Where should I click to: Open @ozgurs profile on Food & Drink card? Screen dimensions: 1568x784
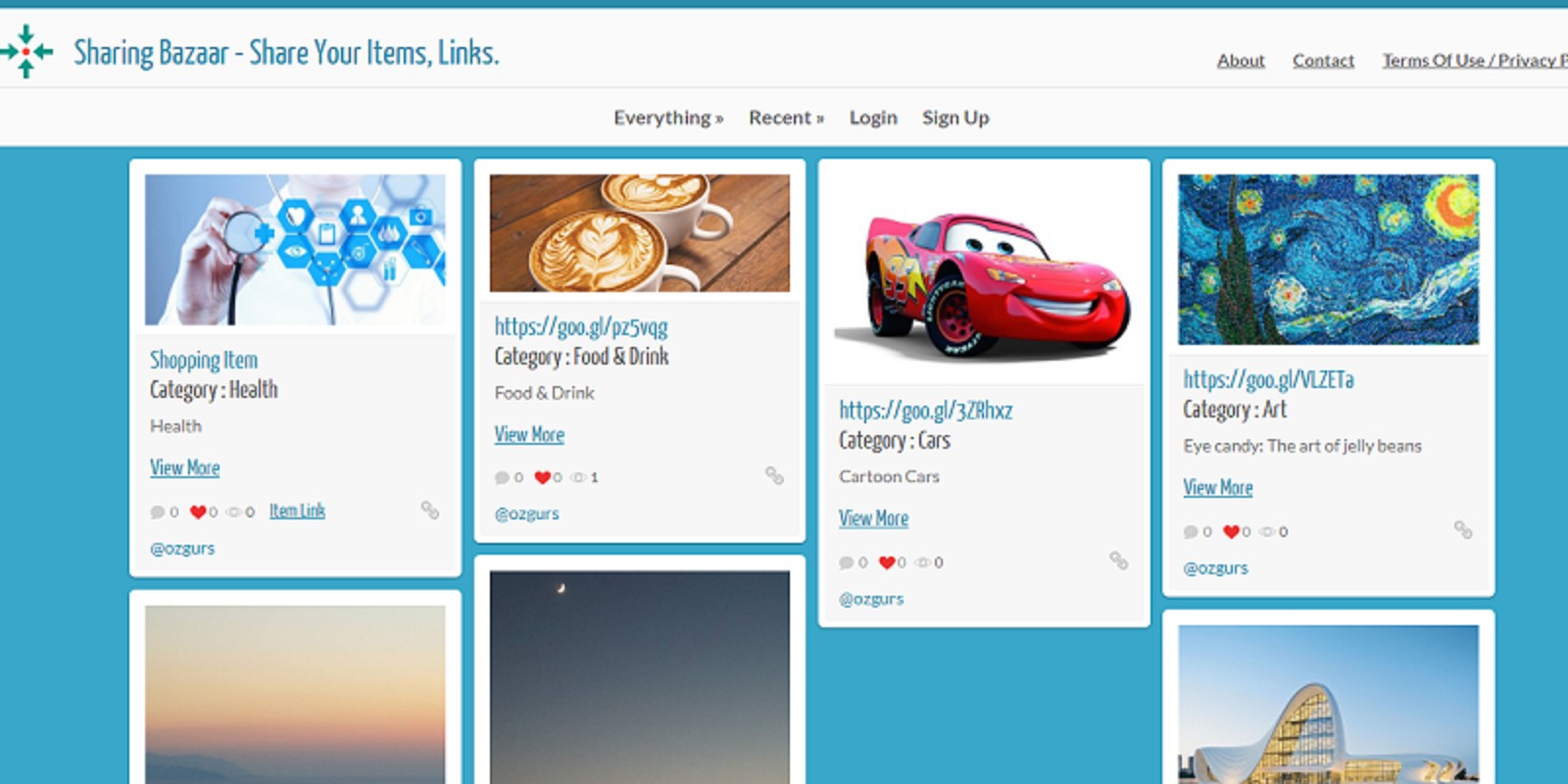[526, 514]
